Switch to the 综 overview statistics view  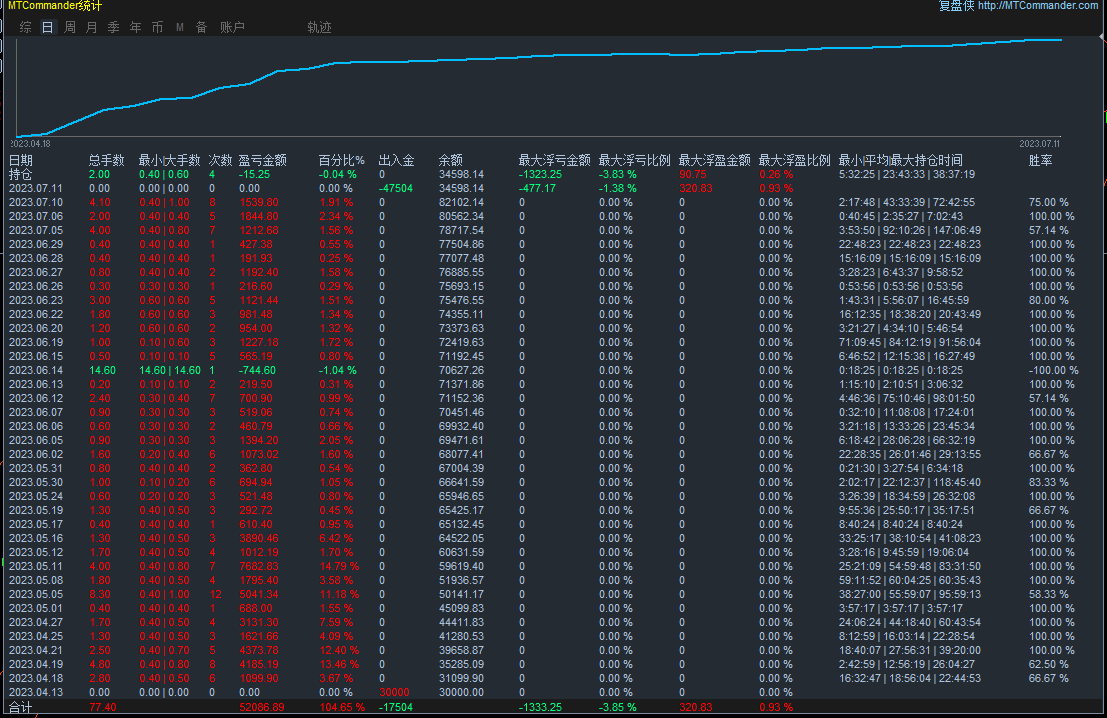point(24,27)
